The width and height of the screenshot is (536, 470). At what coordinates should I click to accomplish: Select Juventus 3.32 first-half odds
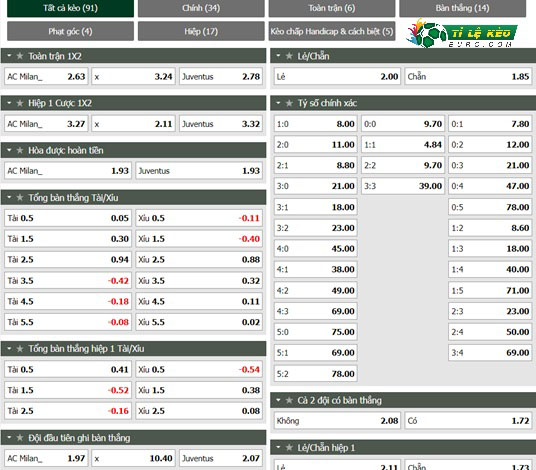(221, 124)
